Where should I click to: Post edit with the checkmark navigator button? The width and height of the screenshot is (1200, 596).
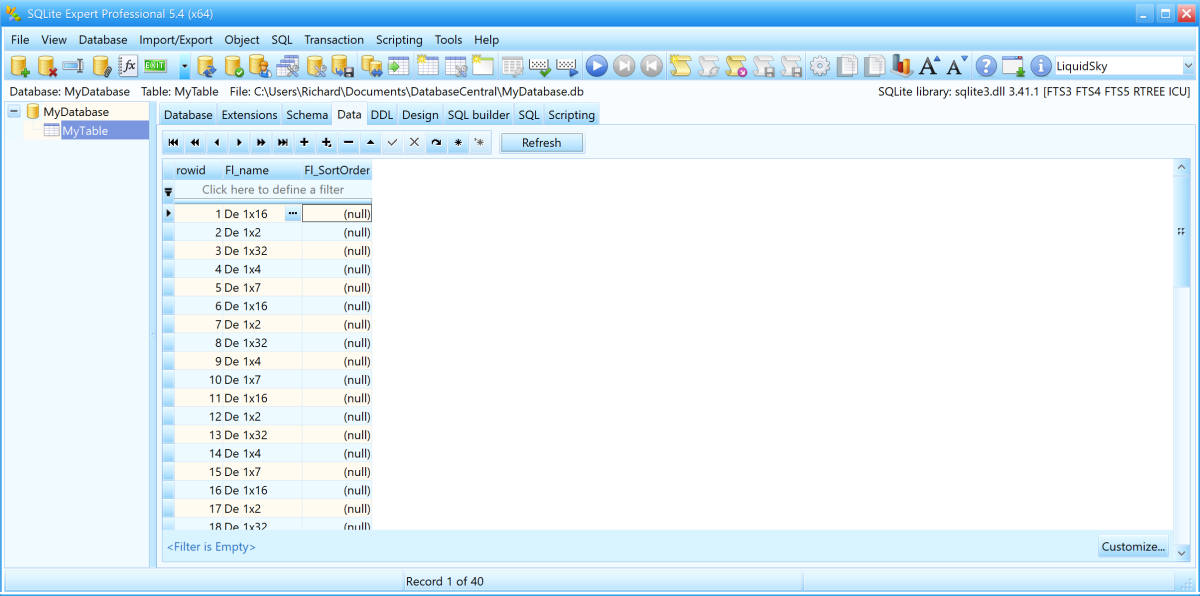(x=393, y=143)
